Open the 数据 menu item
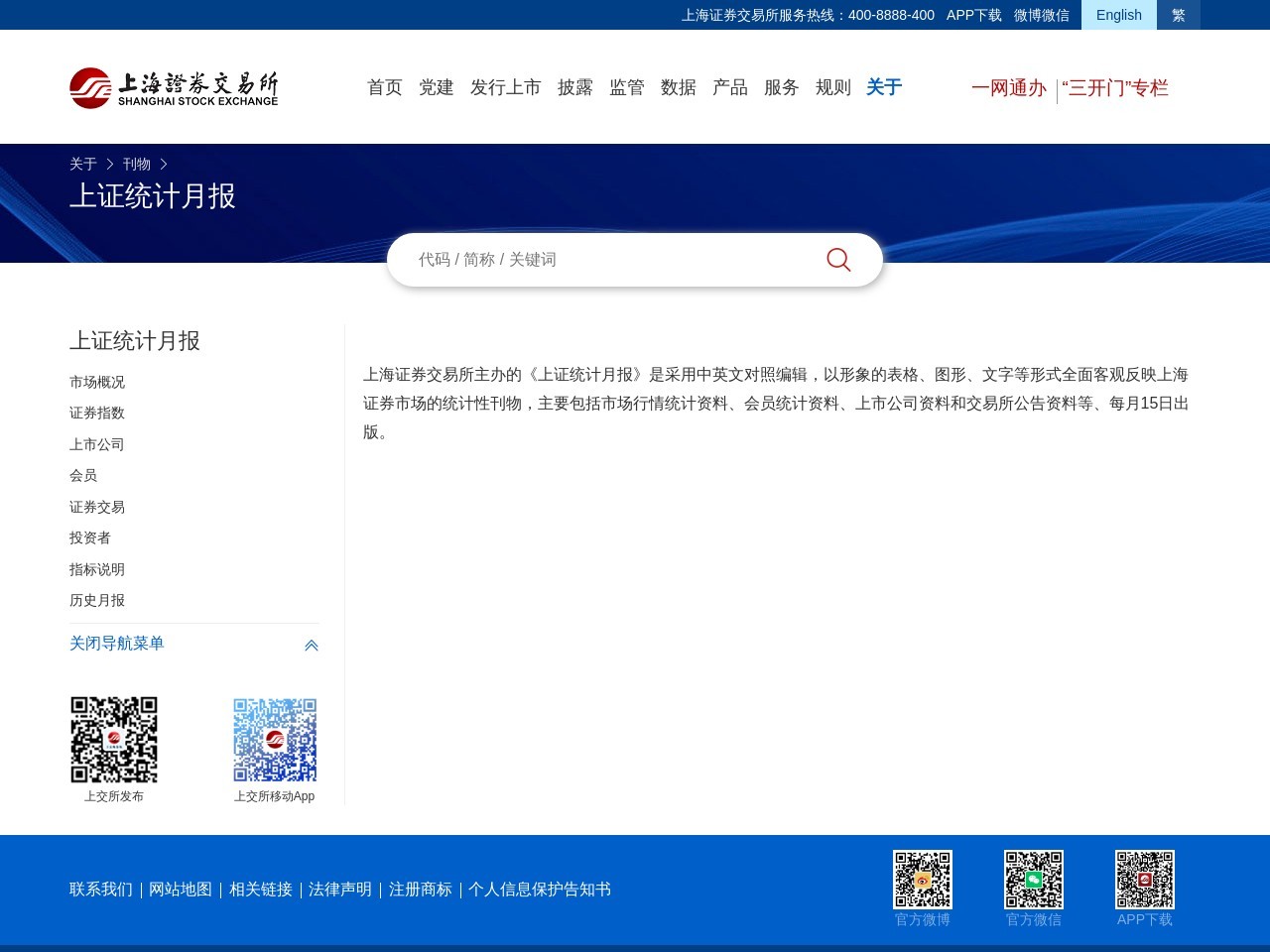Screen dimensions: 1270x952 pos(679,87)
